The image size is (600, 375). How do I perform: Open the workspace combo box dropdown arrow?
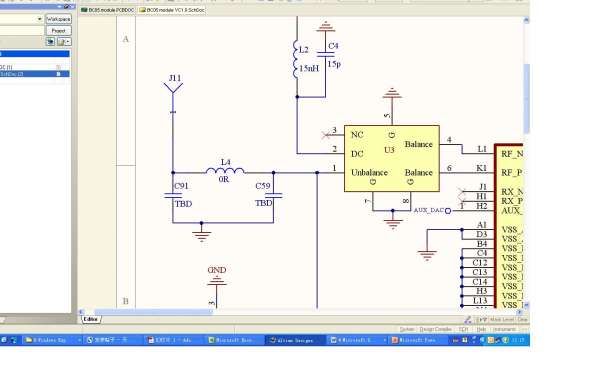point(39,19)
